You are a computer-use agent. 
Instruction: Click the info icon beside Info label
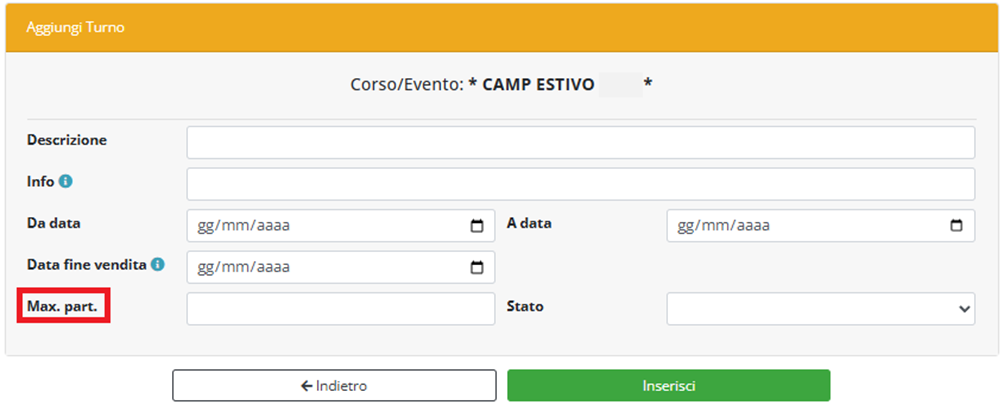65,182
